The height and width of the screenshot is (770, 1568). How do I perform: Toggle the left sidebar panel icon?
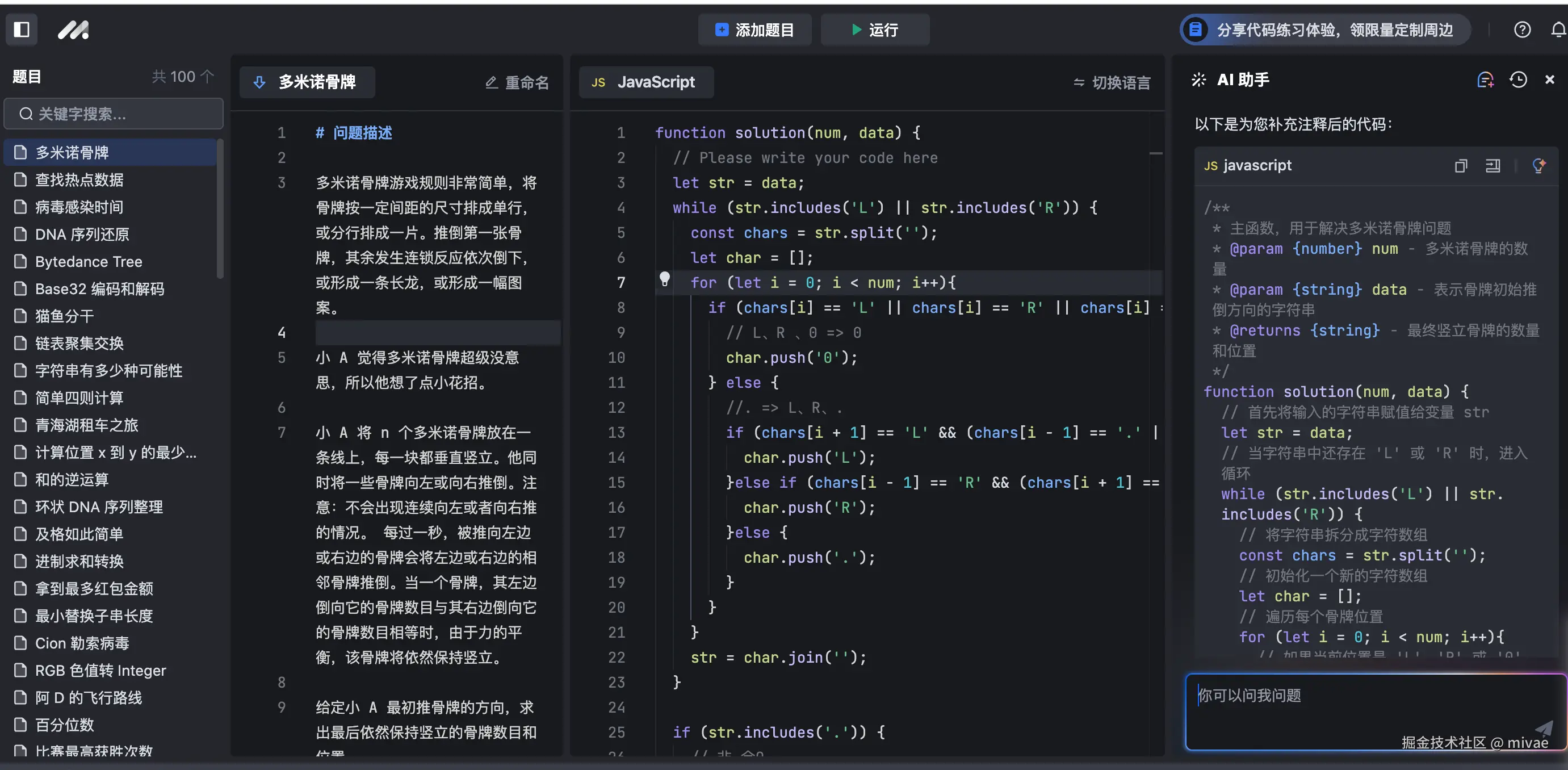point(22,29)
